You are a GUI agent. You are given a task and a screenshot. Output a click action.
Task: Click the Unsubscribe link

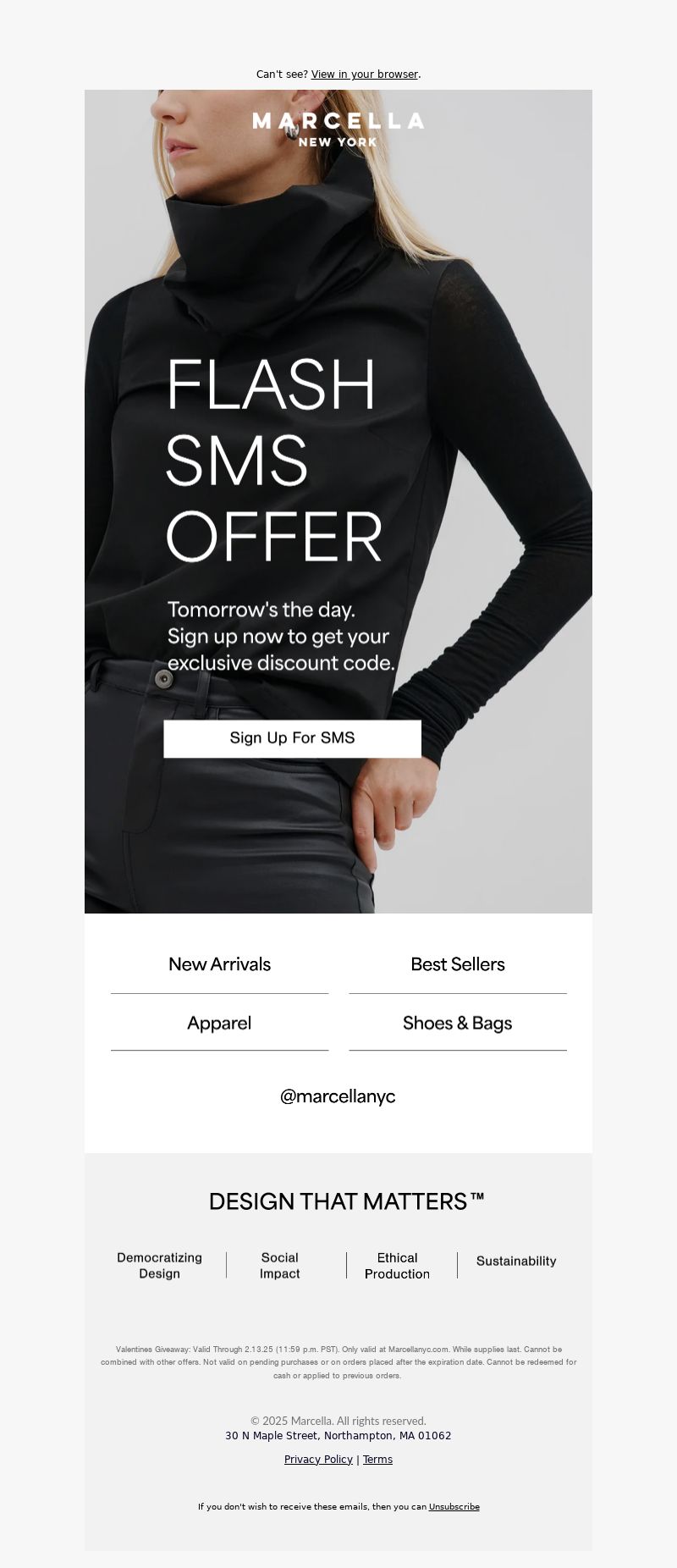tap(454, 1507)
